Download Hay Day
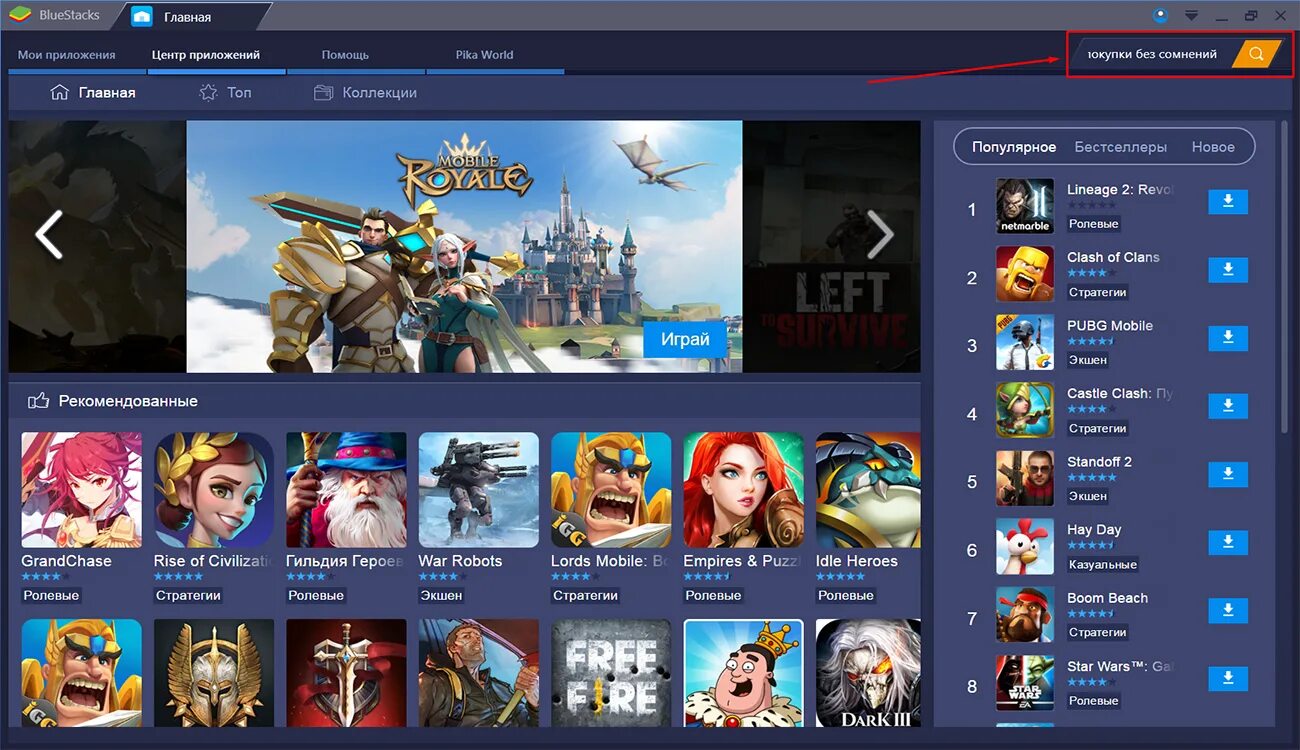The height and width of the screenshot is (750, 1300). pos(1228,542)
